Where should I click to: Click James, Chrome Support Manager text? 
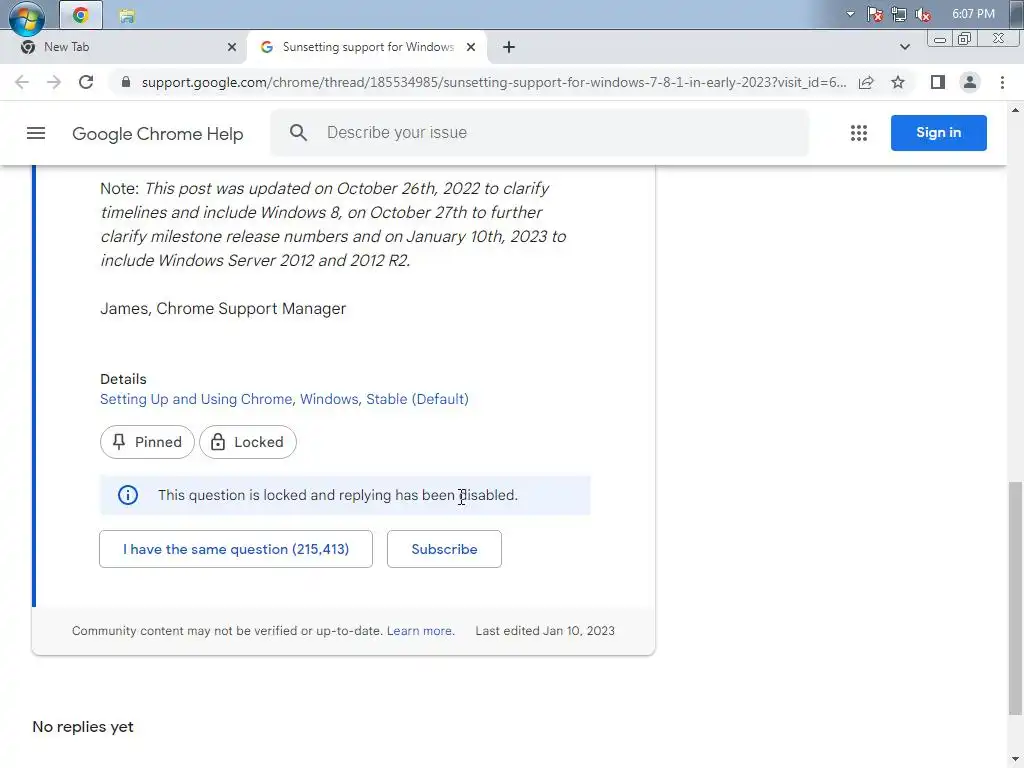[x=223, y=308]
